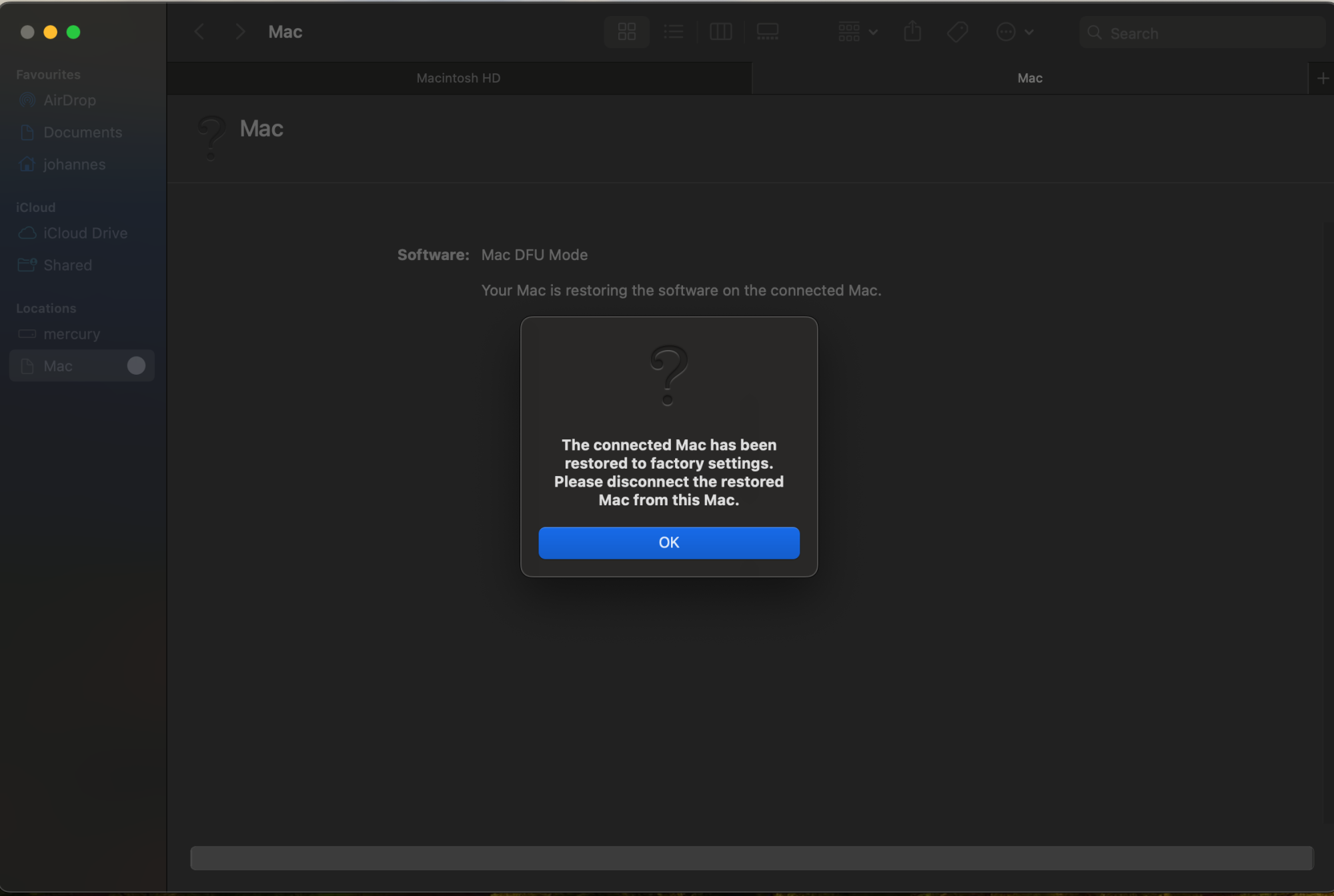
Task: Switch to list view
Action: (674, 32)
